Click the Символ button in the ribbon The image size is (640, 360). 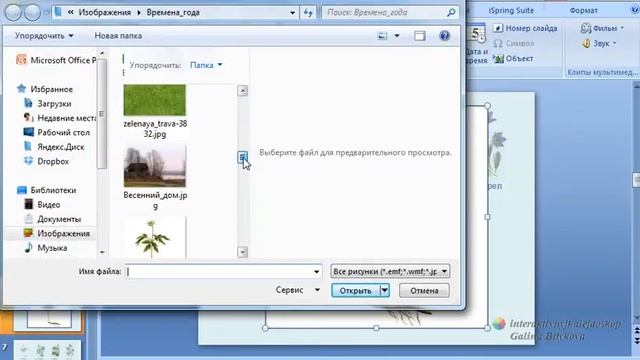[514, 43]
